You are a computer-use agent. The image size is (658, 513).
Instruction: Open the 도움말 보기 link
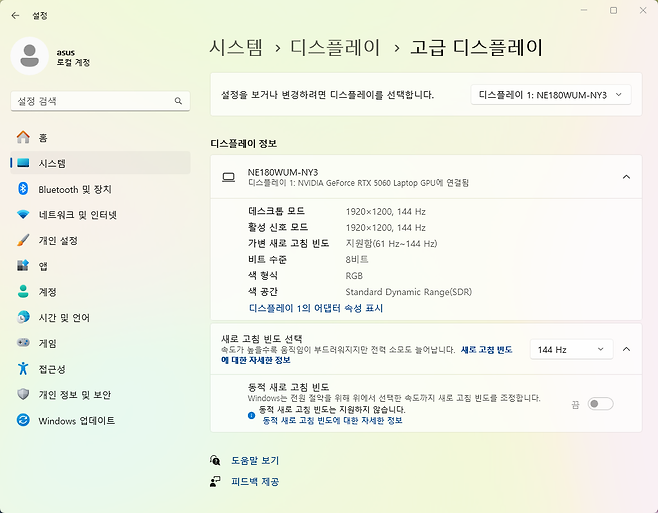(x=255, y=461)
